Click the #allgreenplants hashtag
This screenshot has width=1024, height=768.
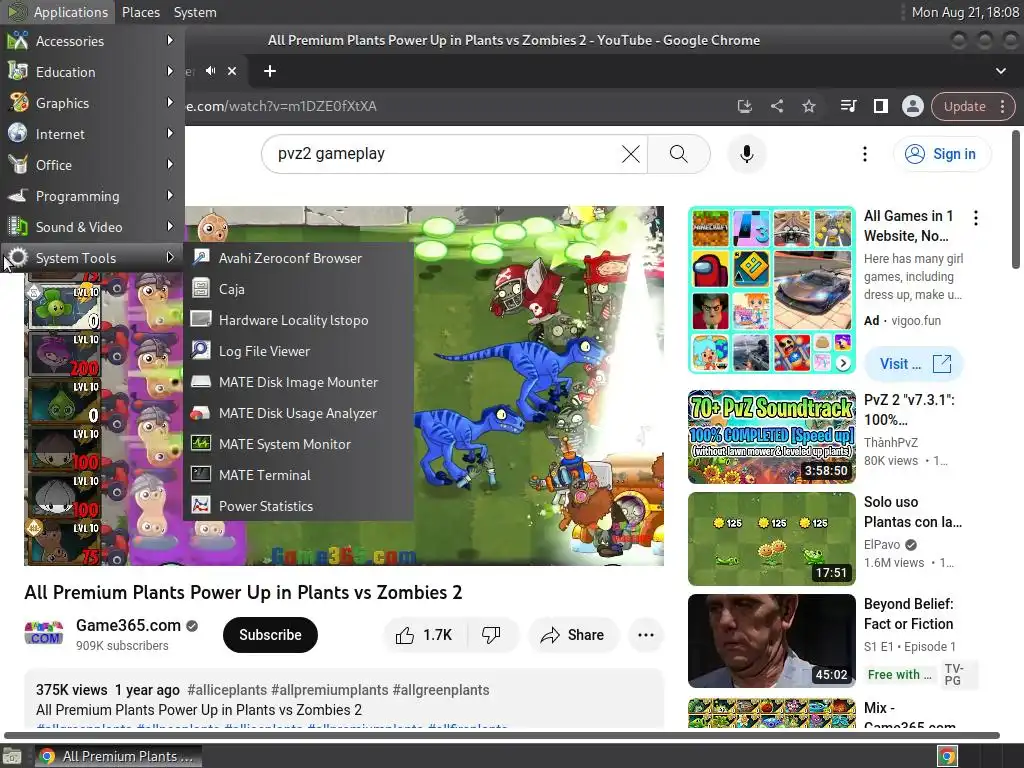click(441, 690)
